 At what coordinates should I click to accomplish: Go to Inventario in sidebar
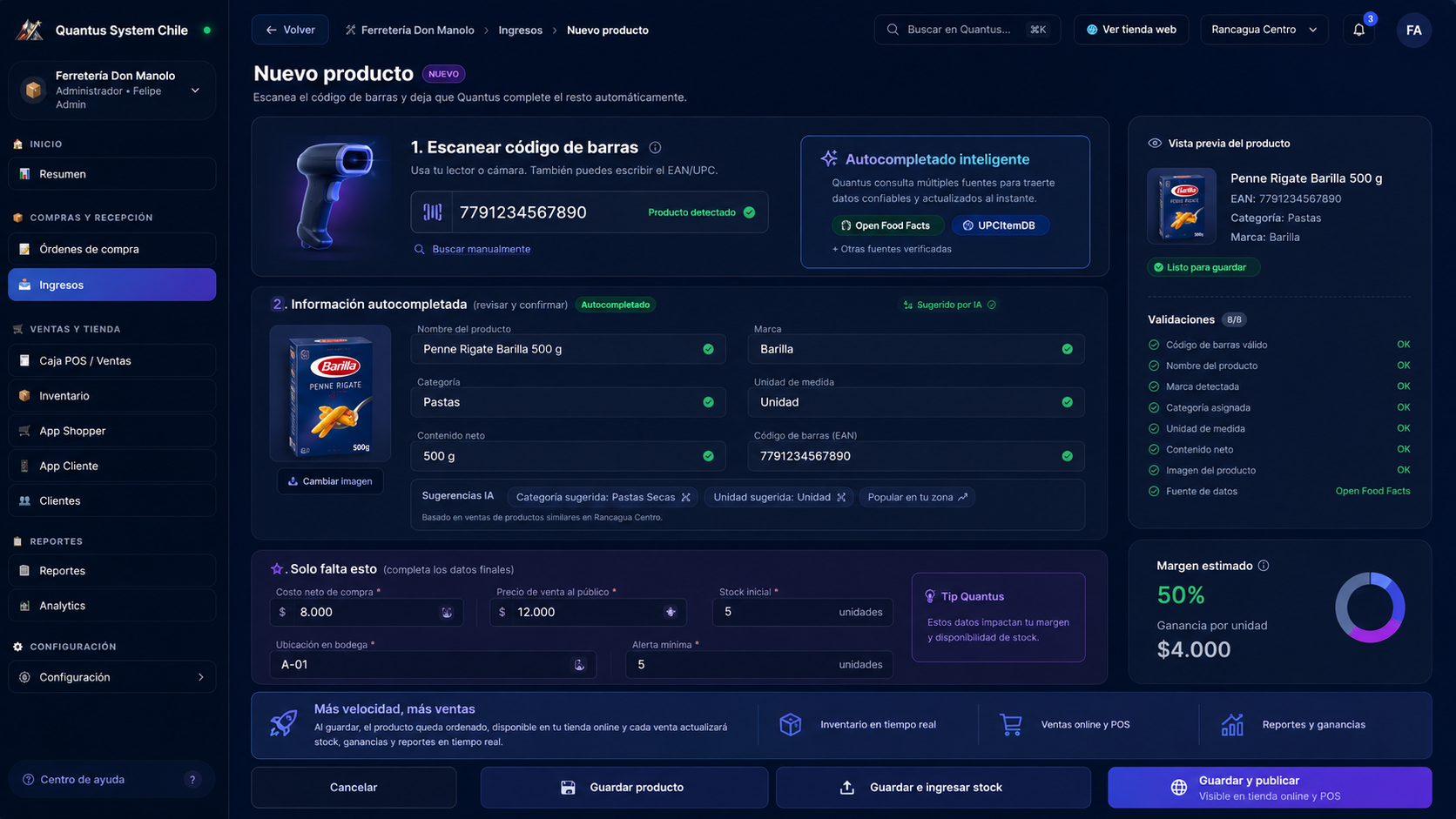tap(112, 396)
